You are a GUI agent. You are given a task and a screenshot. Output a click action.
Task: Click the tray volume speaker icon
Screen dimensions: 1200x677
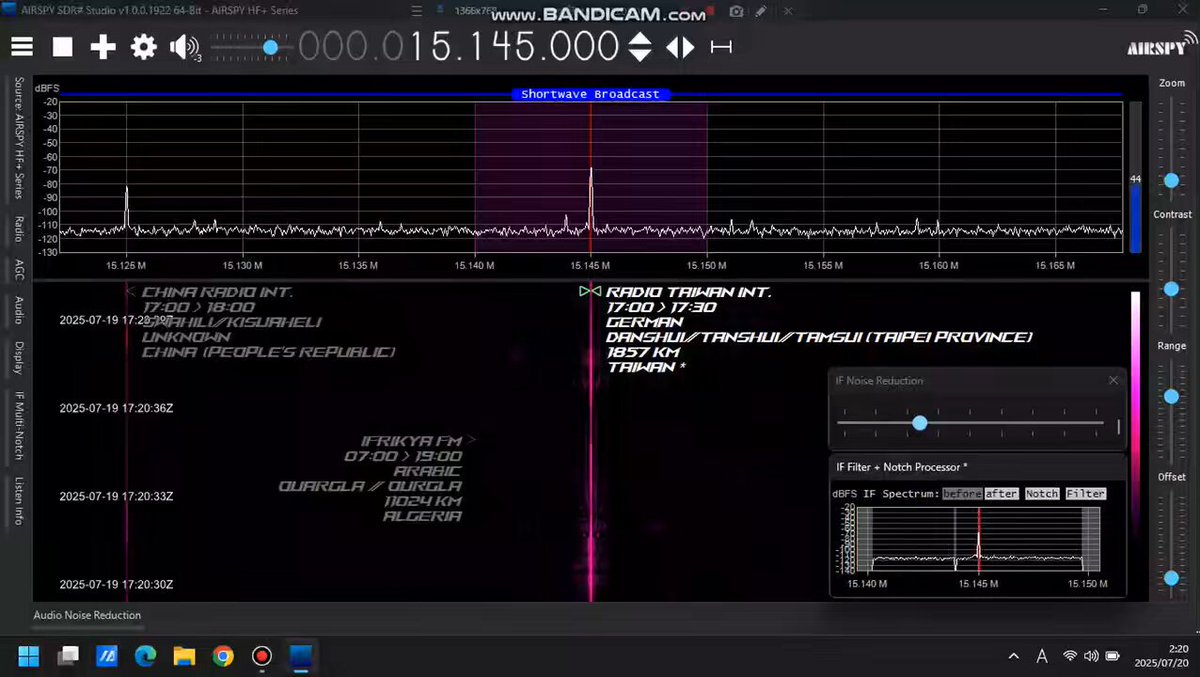[1090, 656]
